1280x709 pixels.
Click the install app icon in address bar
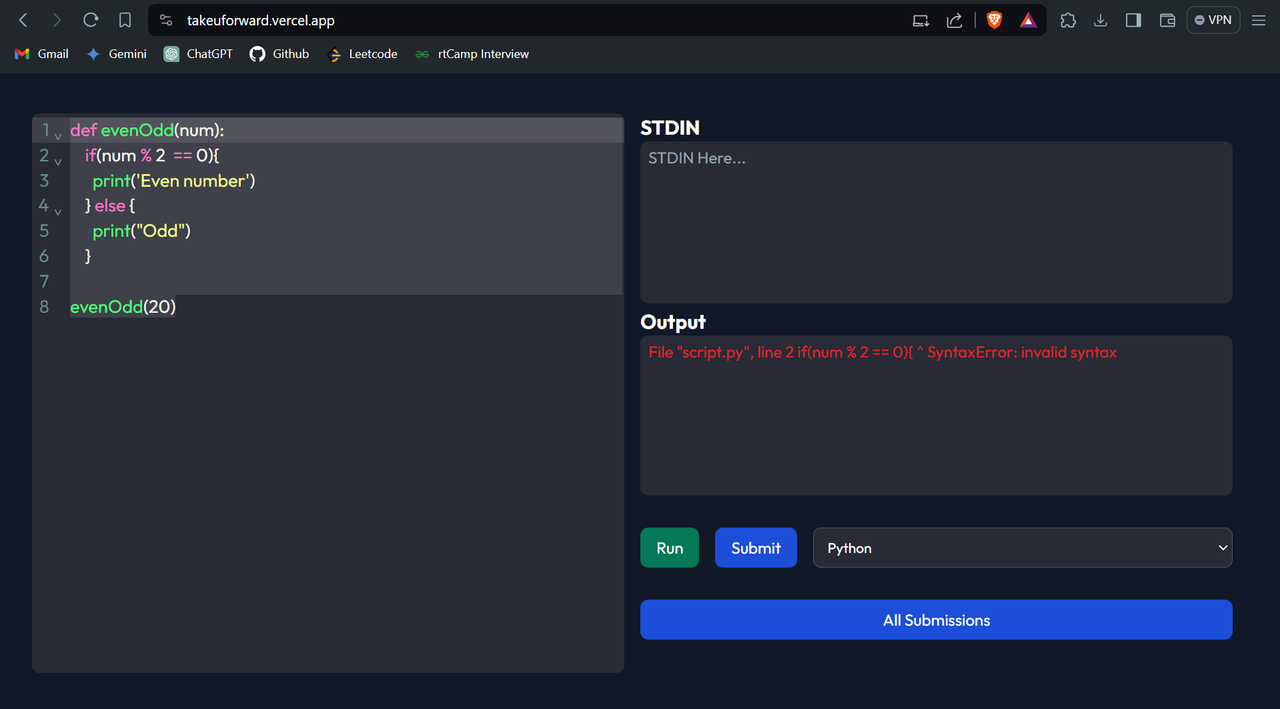pyautogui.click(x=921, y=20)
